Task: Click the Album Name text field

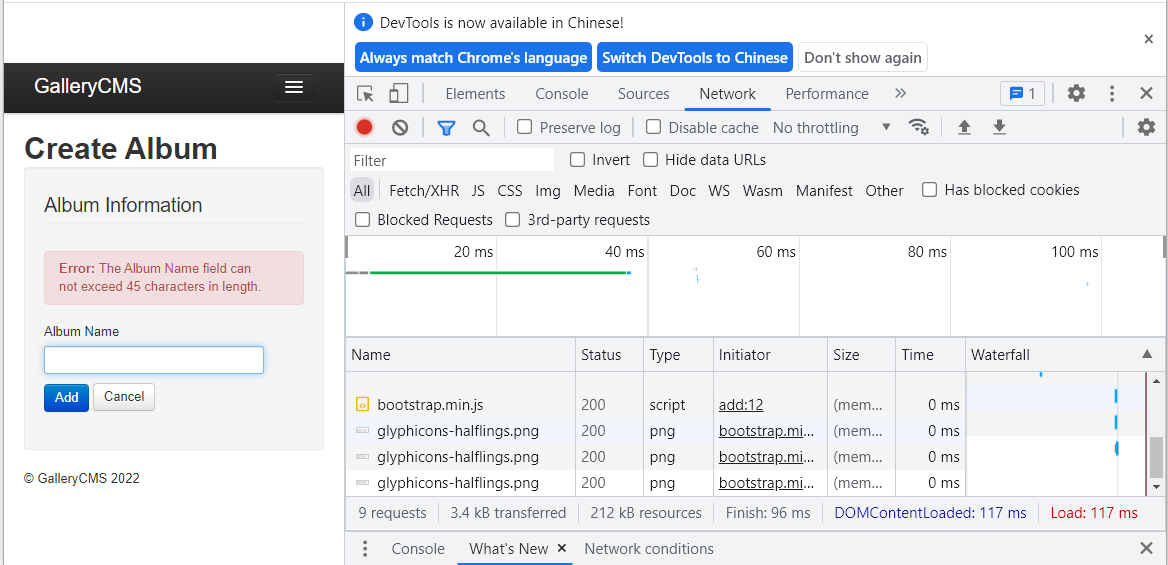Action: (x=154, y=360)
